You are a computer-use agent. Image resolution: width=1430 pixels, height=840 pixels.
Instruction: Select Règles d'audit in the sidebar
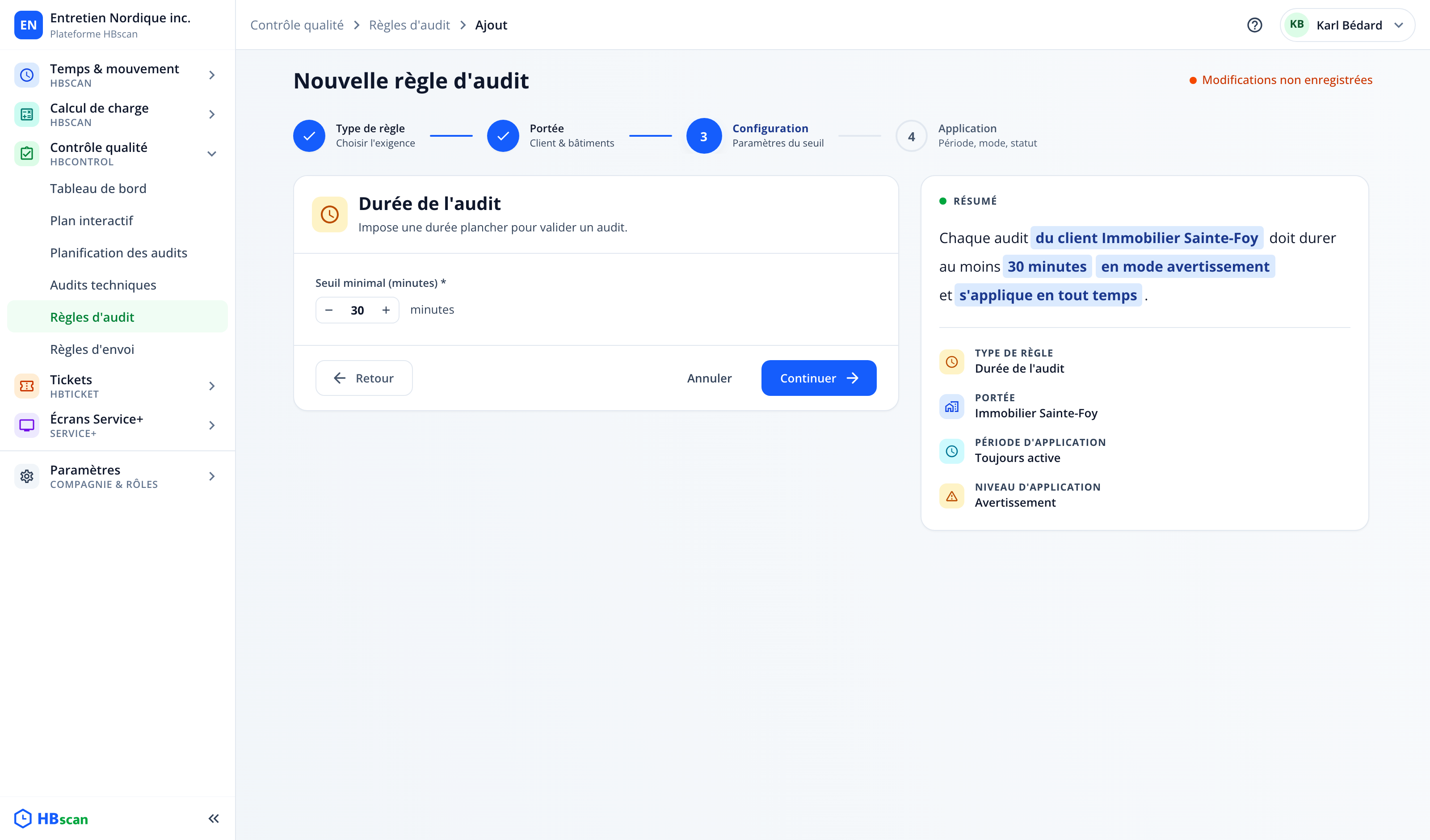click(118, 317)
